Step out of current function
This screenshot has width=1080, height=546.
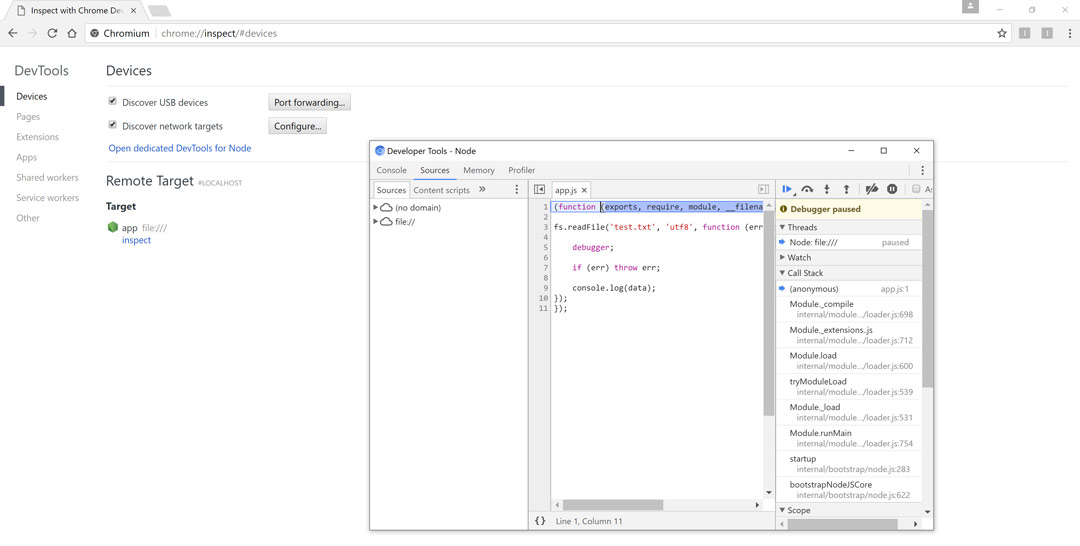tap(847, 189)
